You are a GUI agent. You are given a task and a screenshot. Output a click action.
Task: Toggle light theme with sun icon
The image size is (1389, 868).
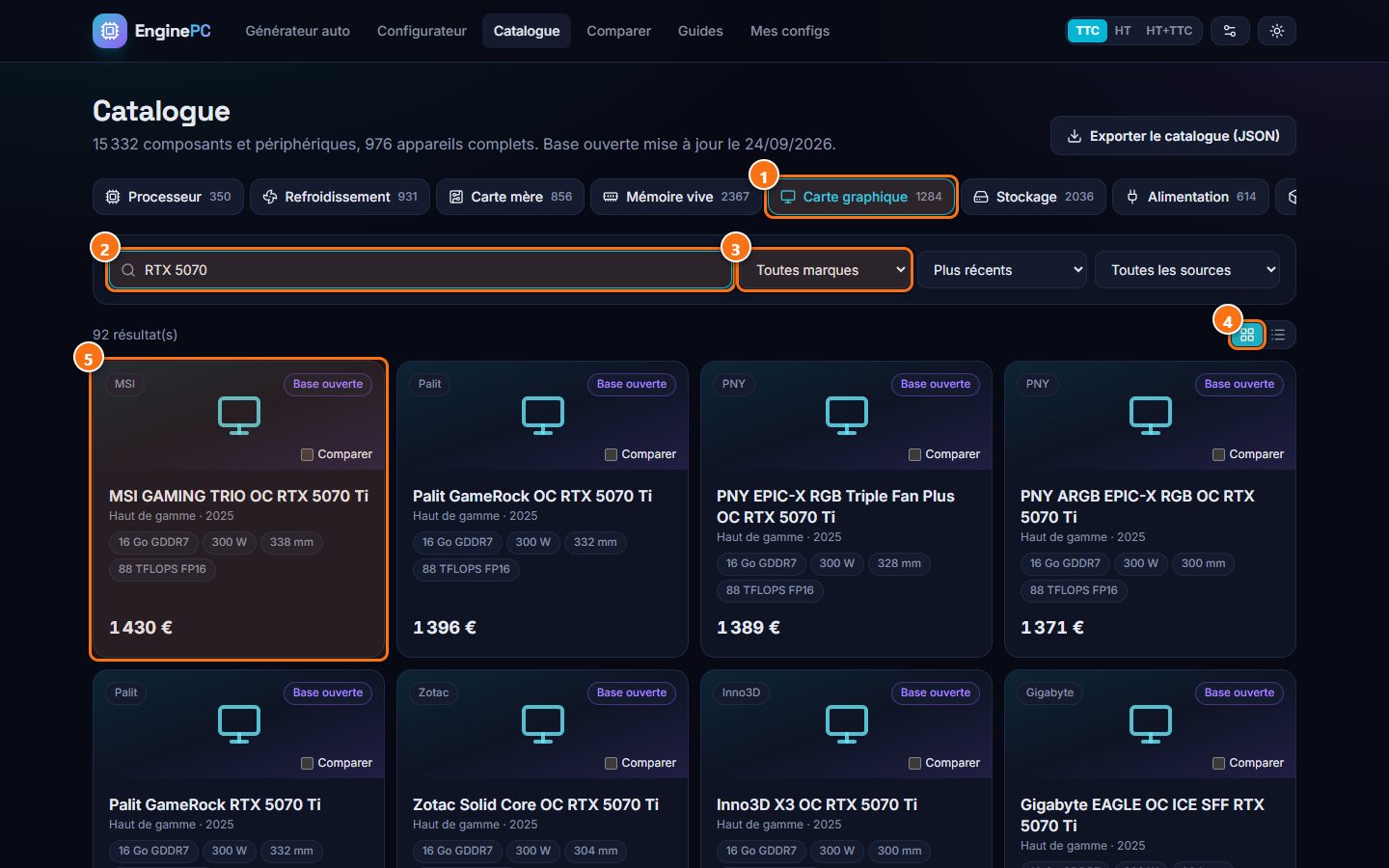pos(1277,31)
